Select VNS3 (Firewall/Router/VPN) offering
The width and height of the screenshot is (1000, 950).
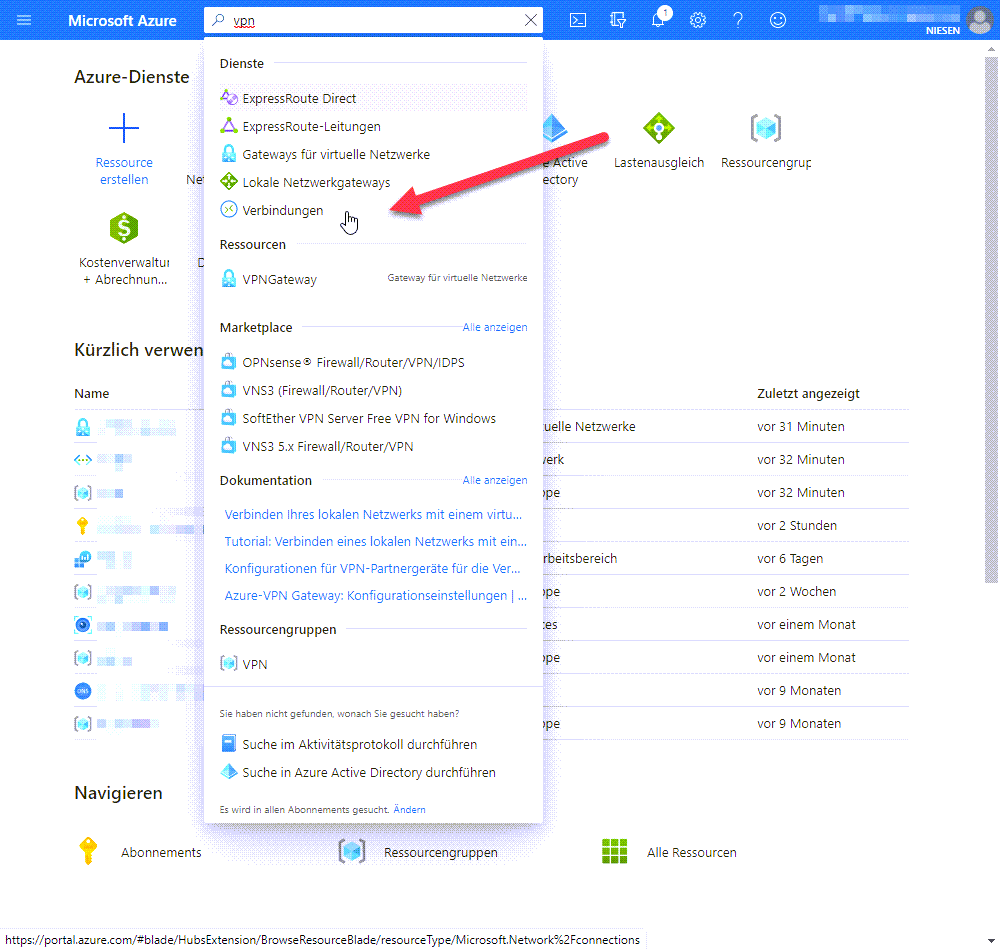click(x=373, y=390)
